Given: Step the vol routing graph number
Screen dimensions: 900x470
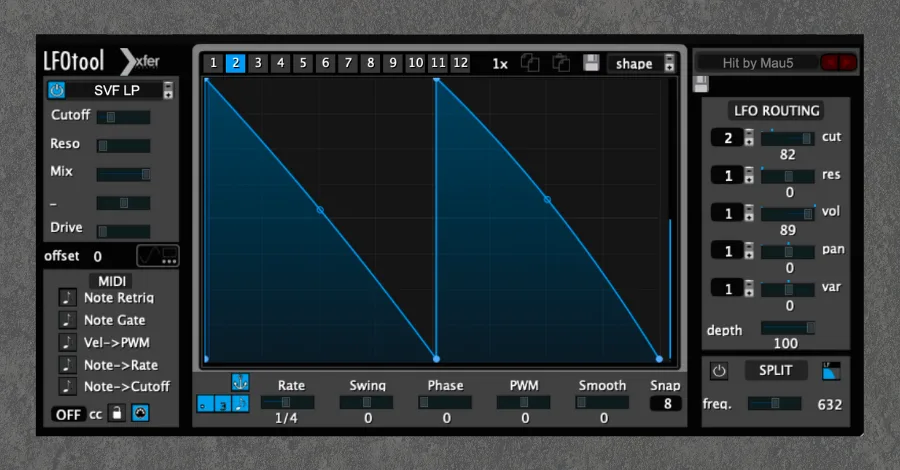Looking at the screenshot, I should 749,213.
